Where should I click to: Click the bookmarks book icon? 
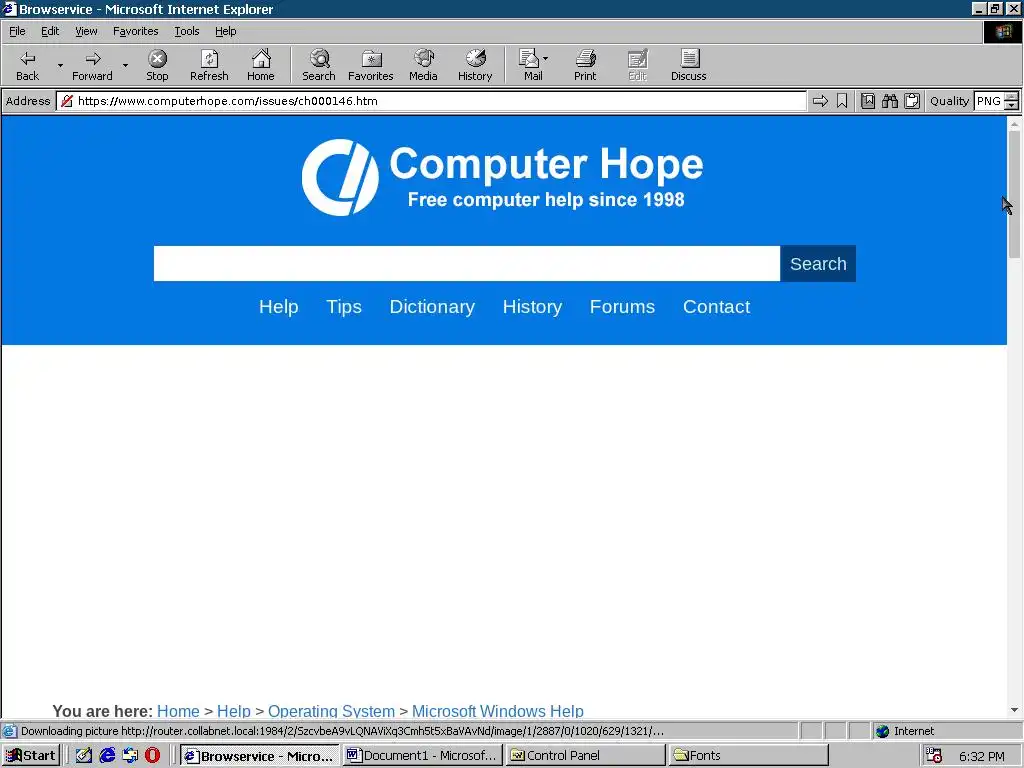pos(867,101)
